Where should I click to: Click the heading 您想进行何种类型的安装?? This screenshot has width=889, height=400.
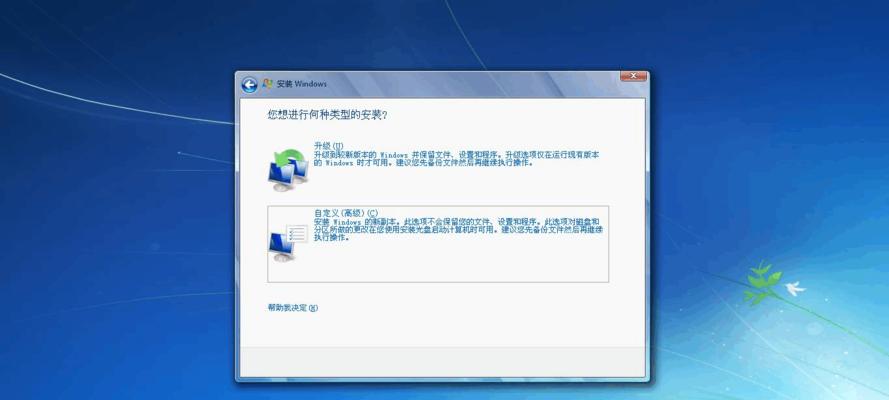click(x=327, y=115)
